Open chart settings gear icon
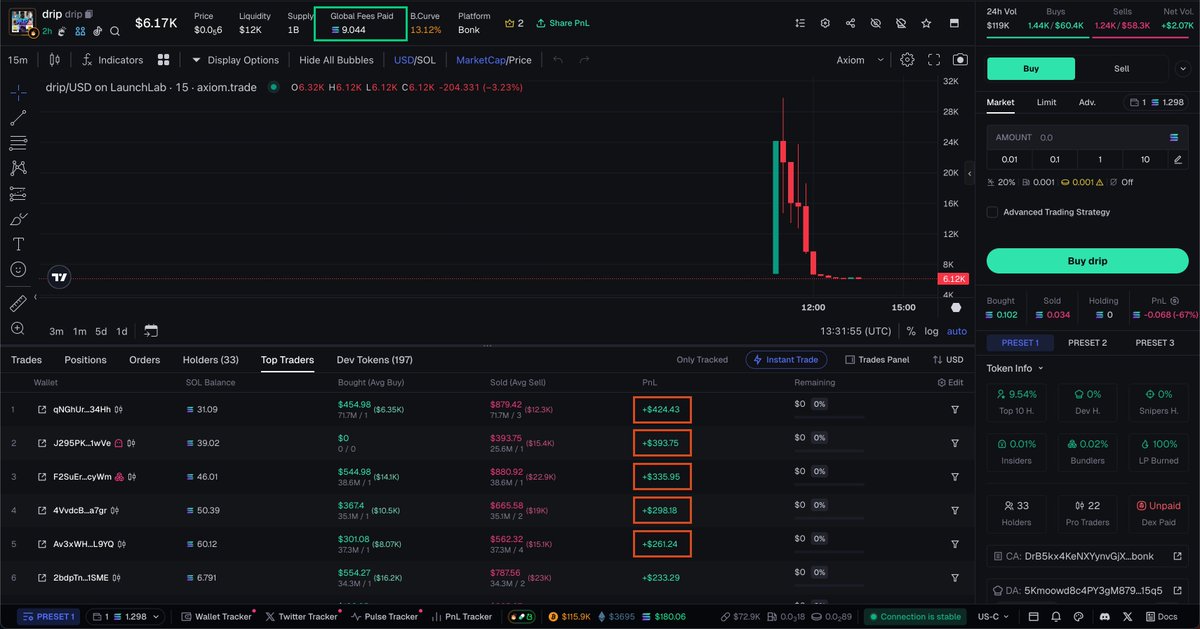 907,60
